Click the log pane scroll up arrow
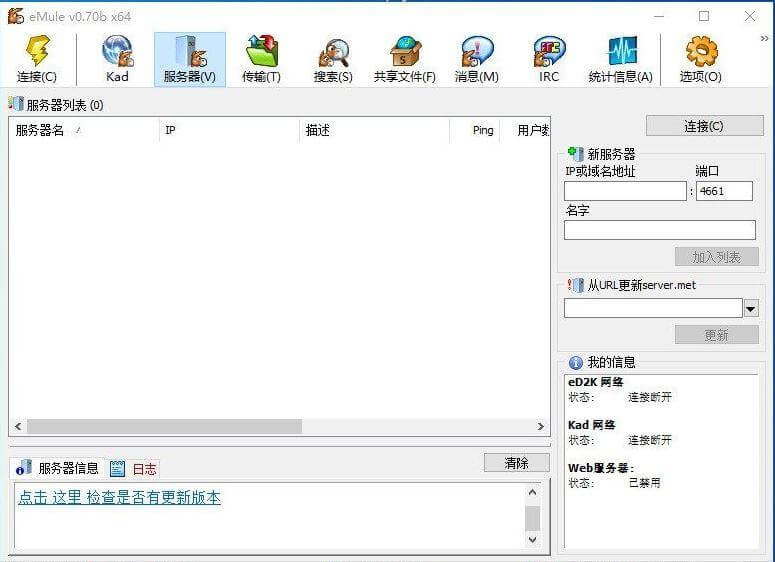775x562 pixels. coord(532,492)
